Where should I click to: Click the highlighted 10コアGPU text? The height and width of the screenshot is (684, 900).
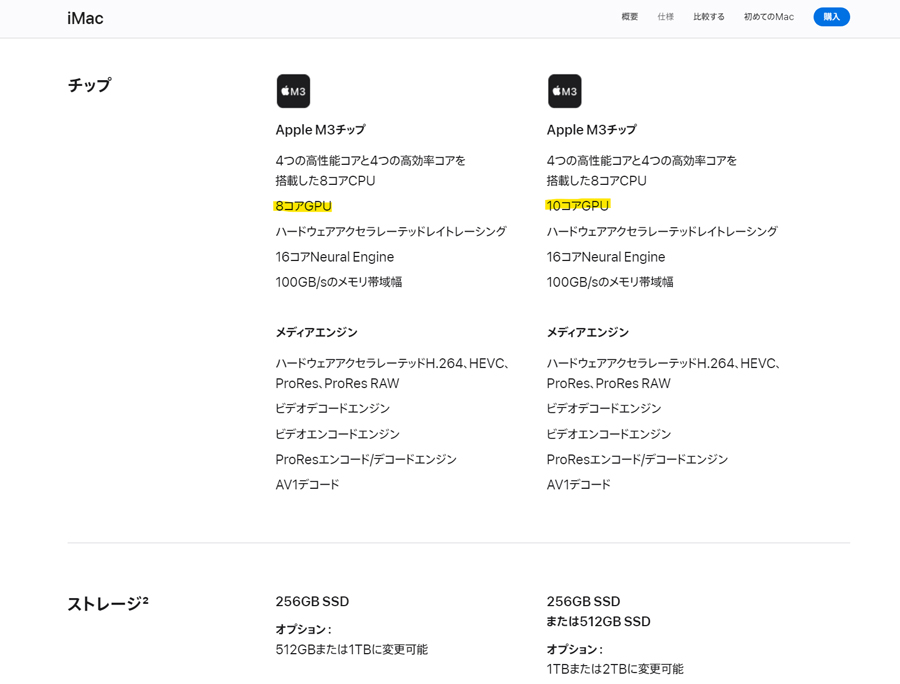tap(577, 206)
